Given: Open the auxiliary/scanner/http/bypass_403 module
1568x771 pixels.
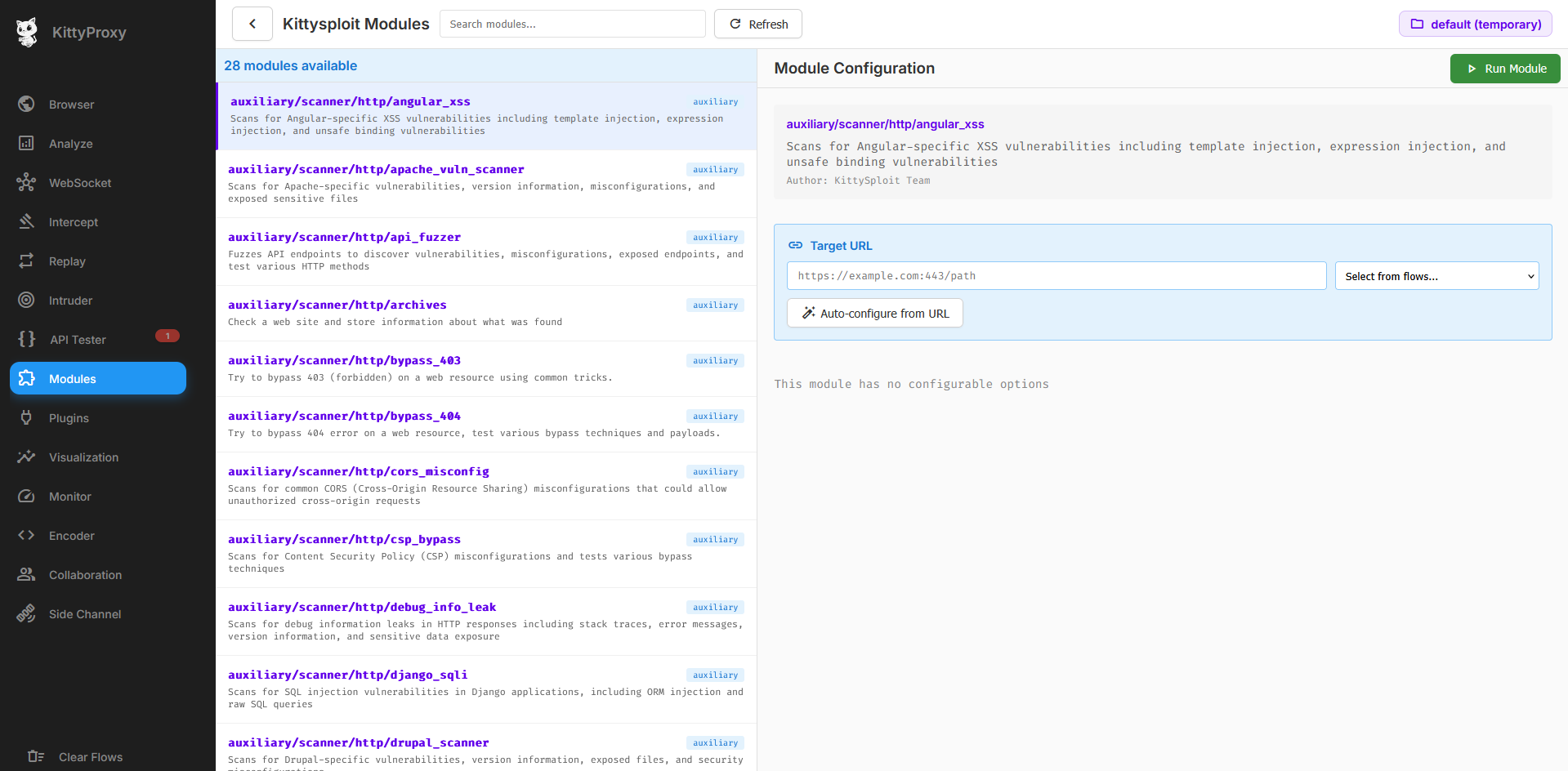Looking at the screenshot, I should click(x=344, y=359).
